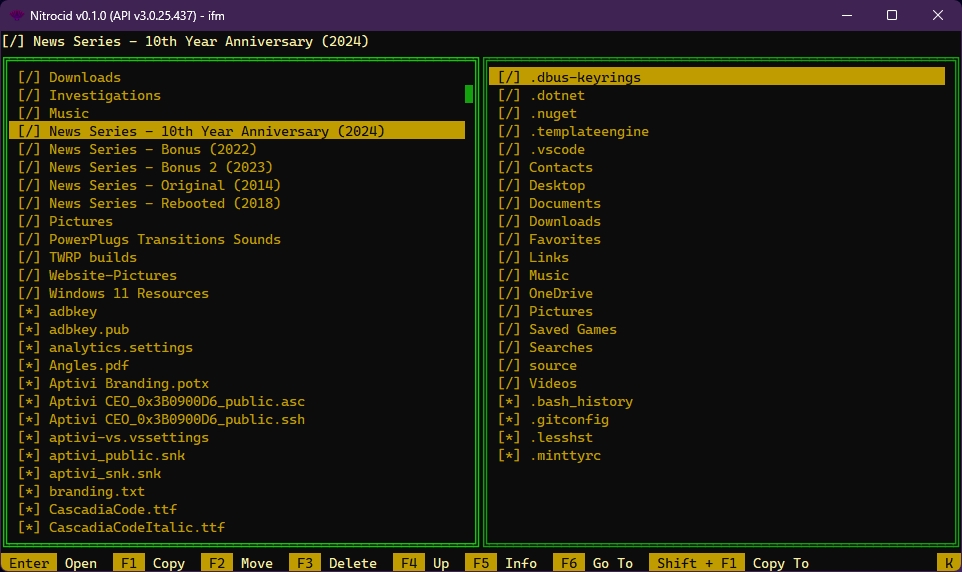Select the .dotnet folder in right pane

pos(556,96)
